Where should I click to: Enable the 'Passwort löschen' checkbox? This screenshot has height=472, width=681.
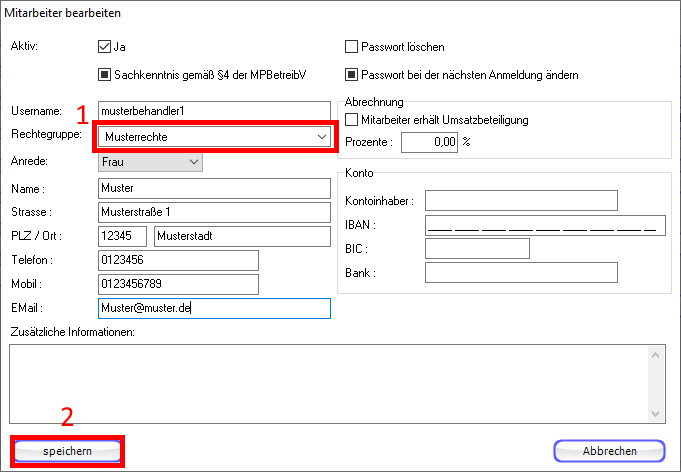click(x=351, y=47)
